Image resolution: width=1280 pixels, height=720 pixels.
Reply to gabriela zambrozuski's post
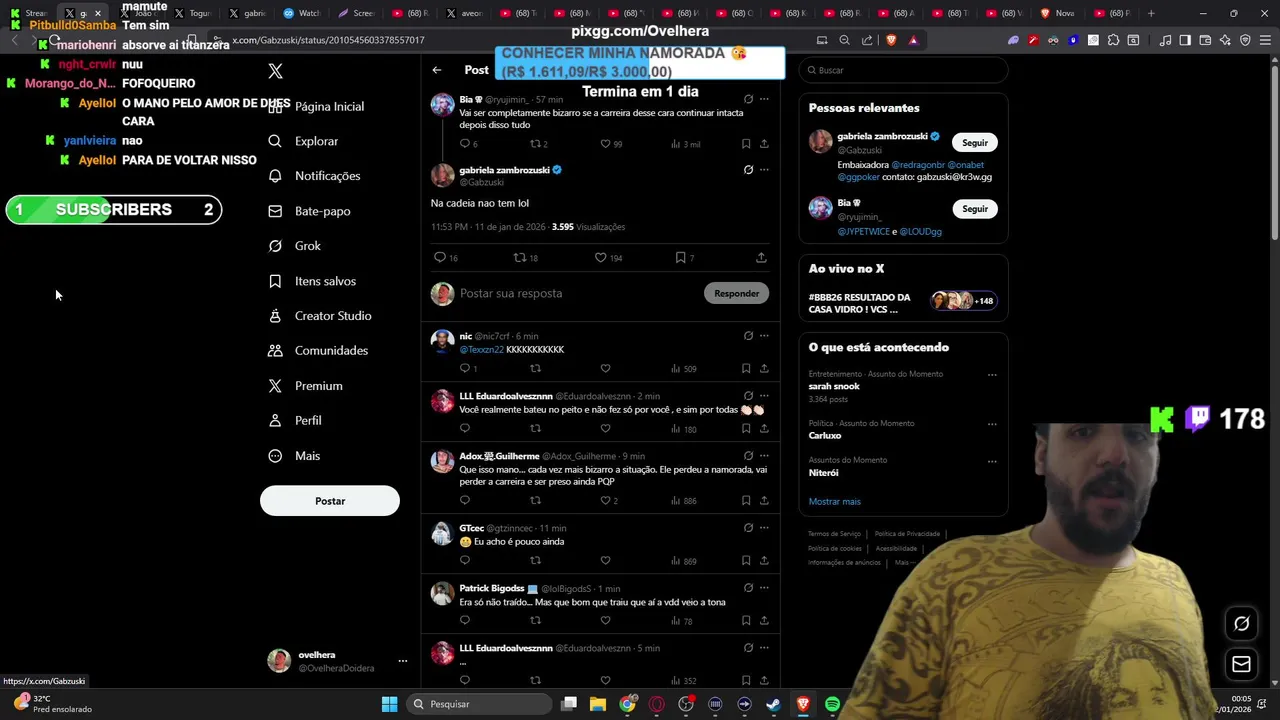point(439,258)
